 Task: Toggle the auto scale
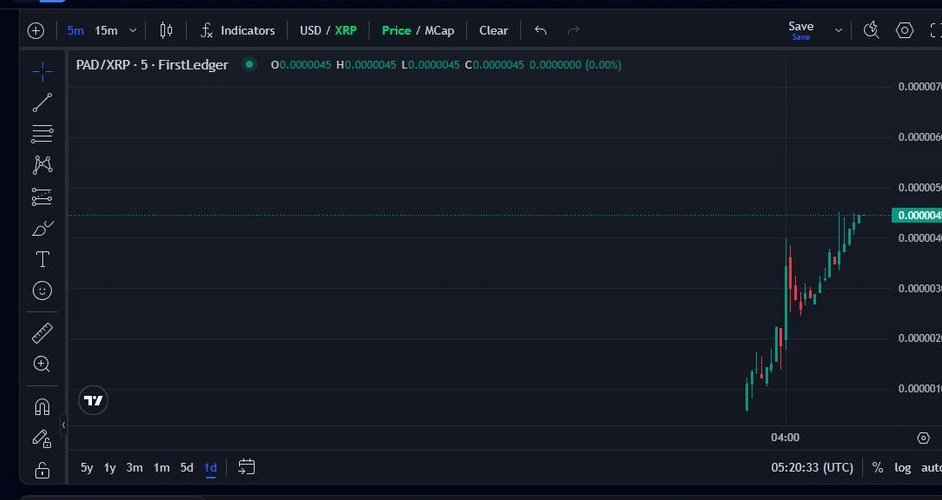tap(931, 468)
